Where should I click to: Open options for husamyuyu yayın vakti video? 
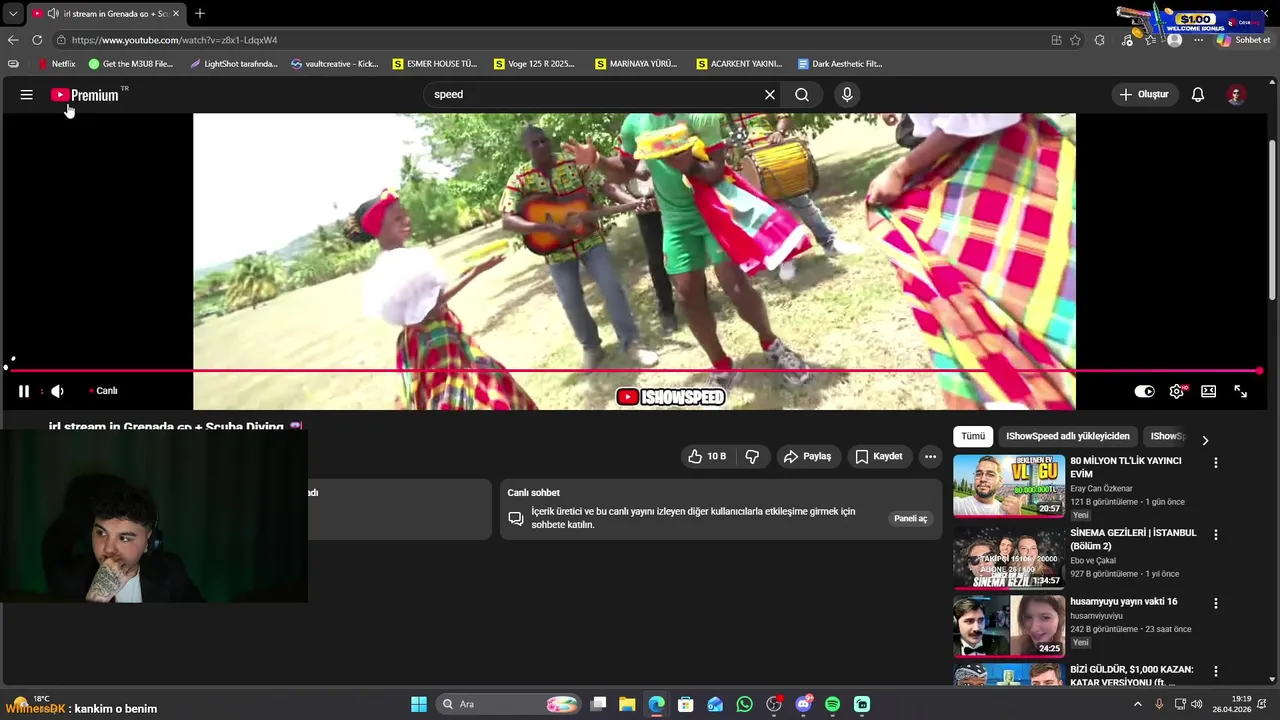pos(1216,604)
